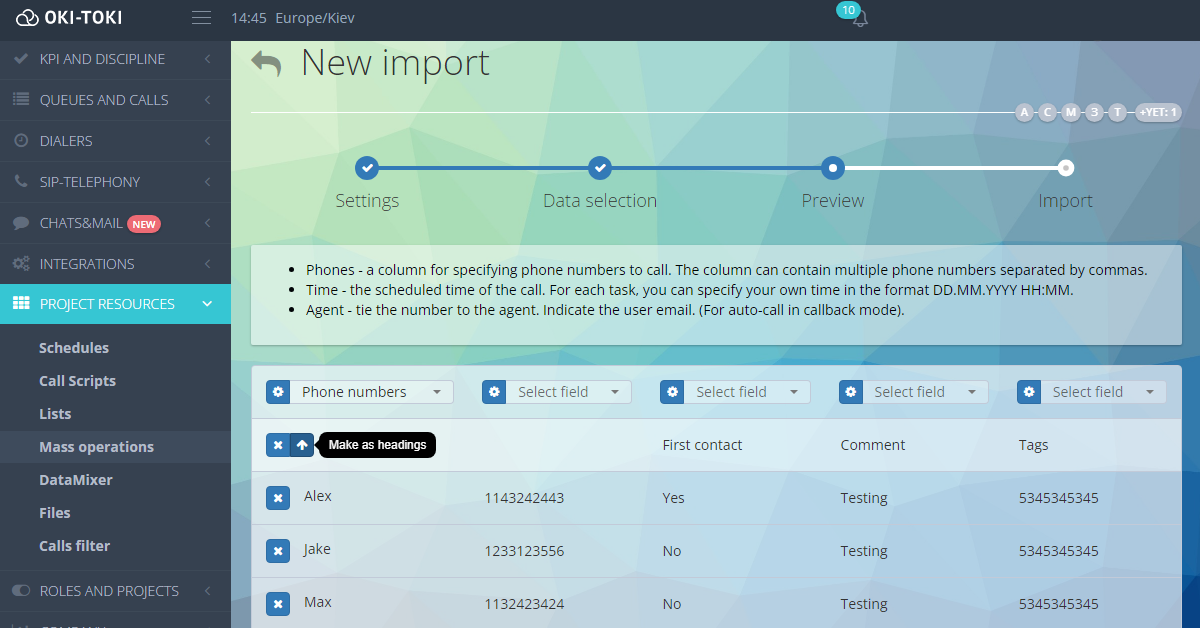The width and height of the screenshot is (1200, 628).
Task: Click the 'Make as headings' up-arrow button
Action: point(302,445)
